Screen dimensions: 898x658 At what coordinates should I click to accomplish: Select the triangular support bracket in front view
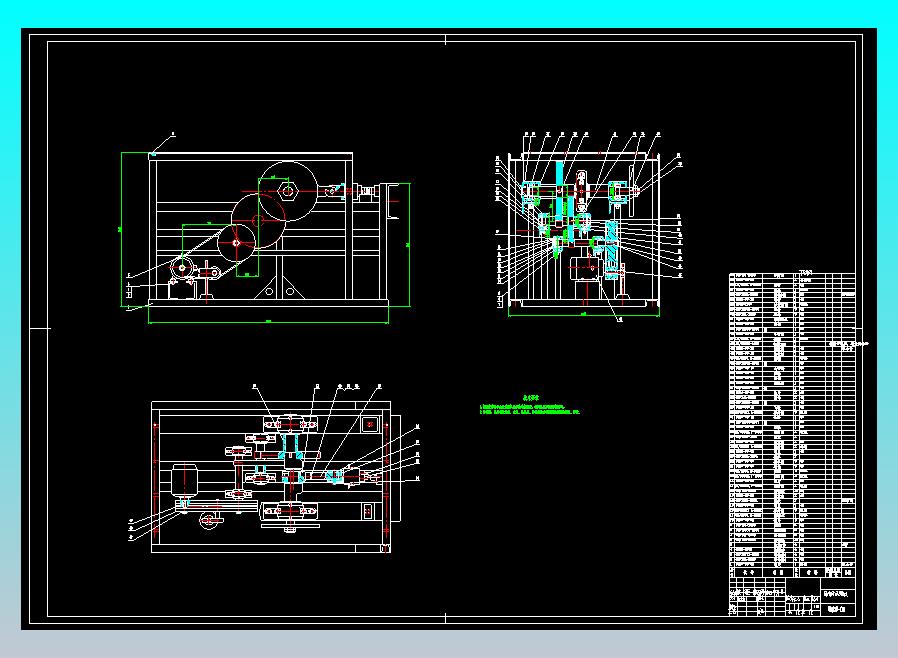pos(279,287)
